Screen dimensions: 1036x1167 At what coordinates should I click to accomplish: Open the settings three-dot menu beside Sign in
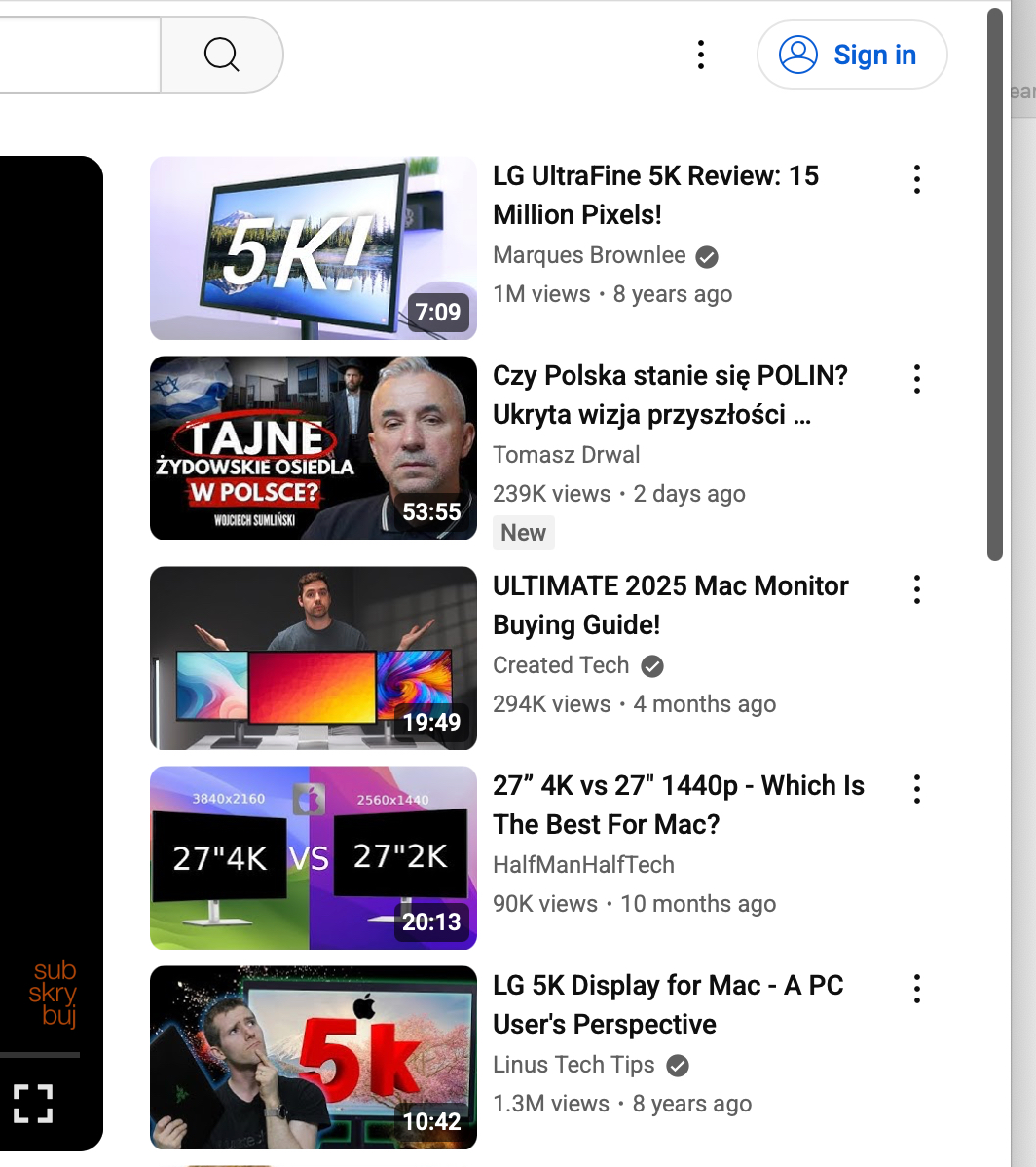pyautogui.click(x=701, y=55)
